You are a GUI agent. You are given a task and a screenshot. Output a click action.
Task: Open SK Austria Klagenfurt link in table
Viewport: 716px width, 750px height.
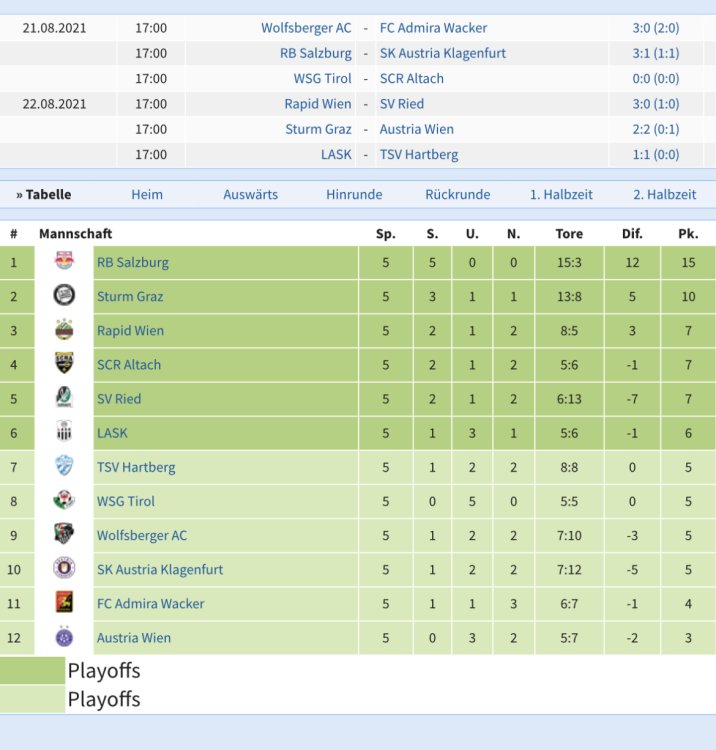pyautogui.click(x=159, y=569)
